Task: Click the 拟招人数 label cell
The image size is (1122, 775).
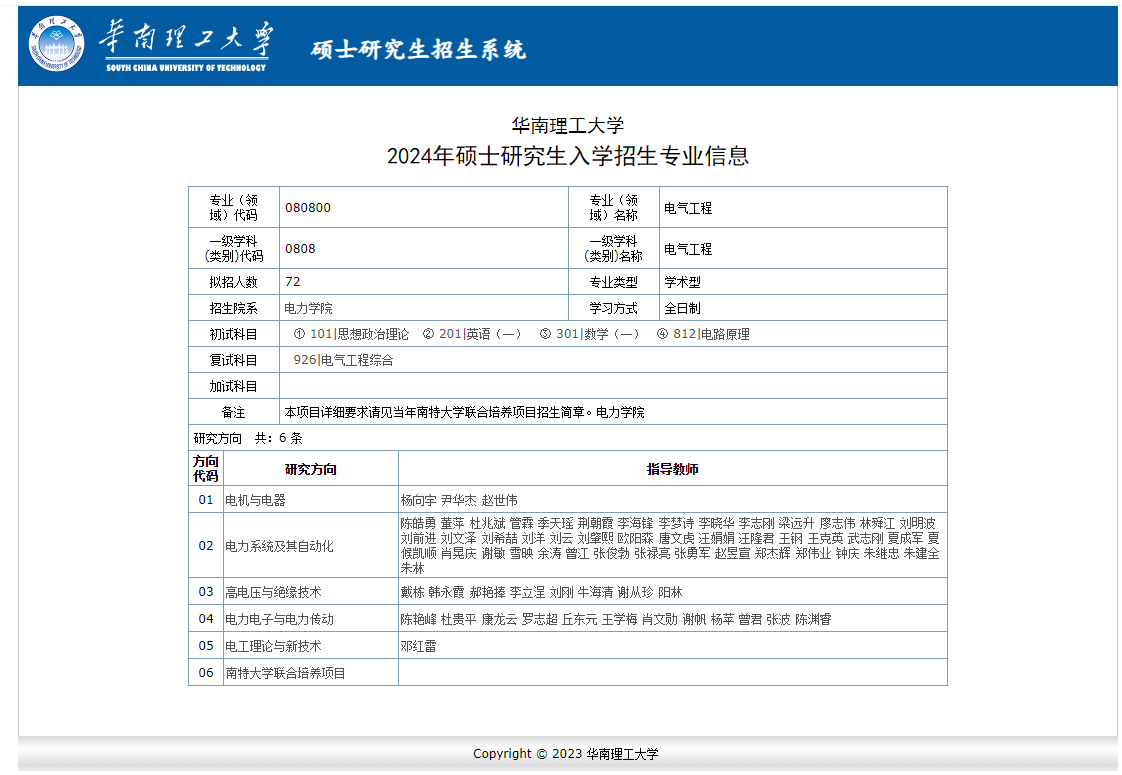Action: (234, 282)
